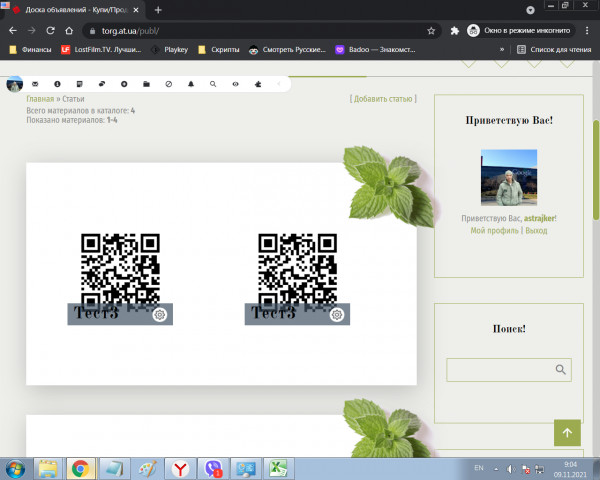
Task: Open messages envelope icon in admin bar
Action: pyautogui.click(x=35, y=84)
